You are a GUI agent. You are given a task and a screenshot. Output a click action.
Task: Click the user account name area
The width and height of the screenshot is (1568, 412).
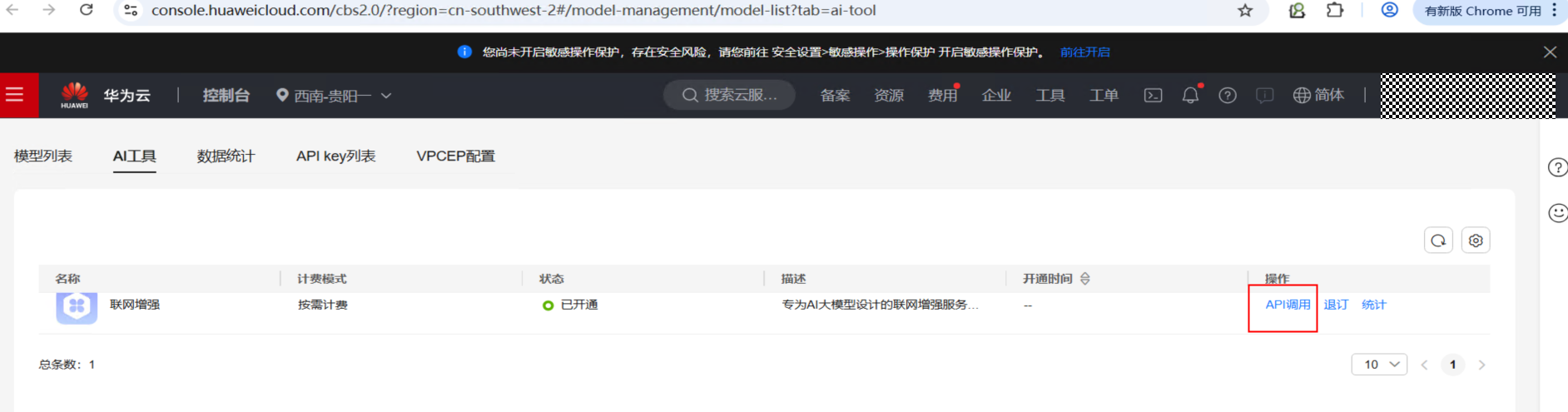[x=1467, y=95]
